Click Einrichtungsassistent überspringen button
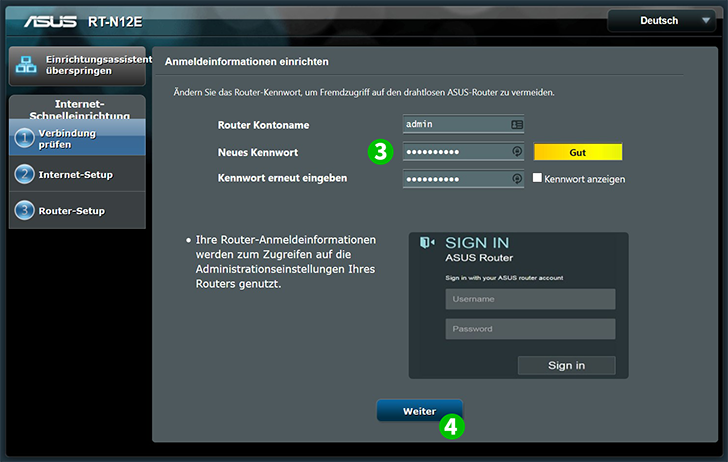Viewport: 728px width, 462px height. pyautogui.click(x=77, y=65)
